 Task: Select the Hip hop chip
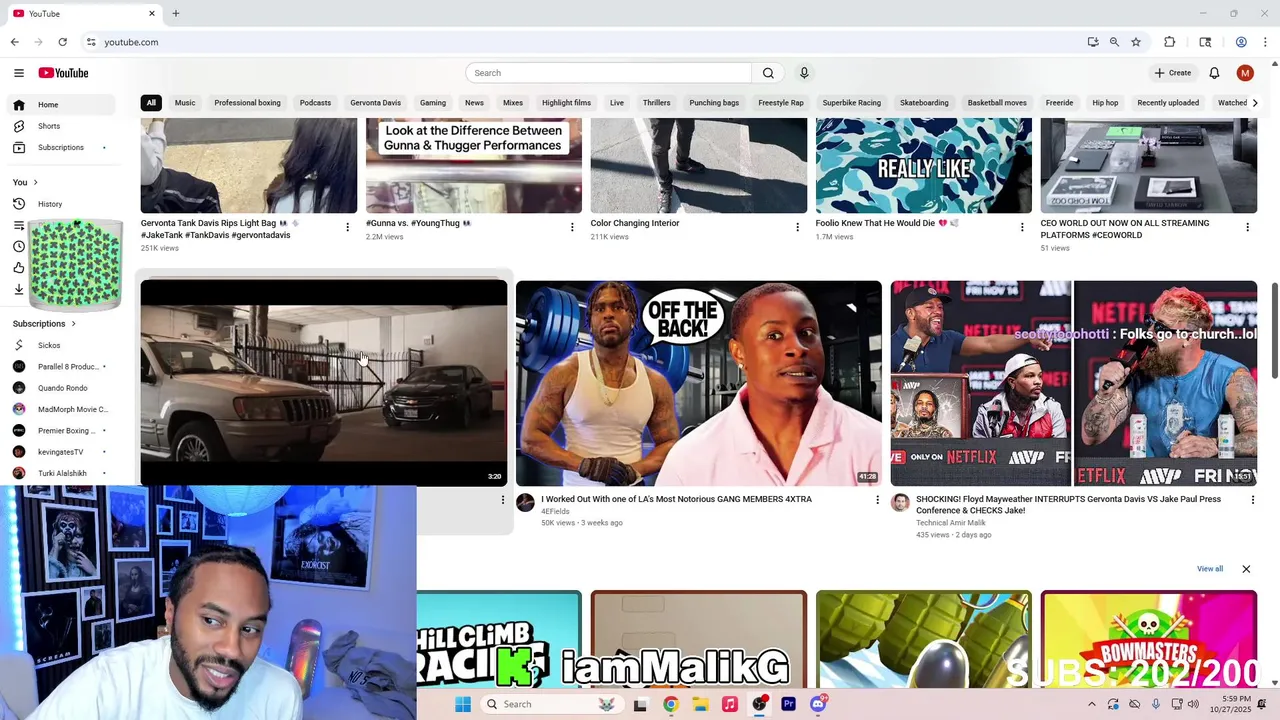click(x=1105, y=103)
